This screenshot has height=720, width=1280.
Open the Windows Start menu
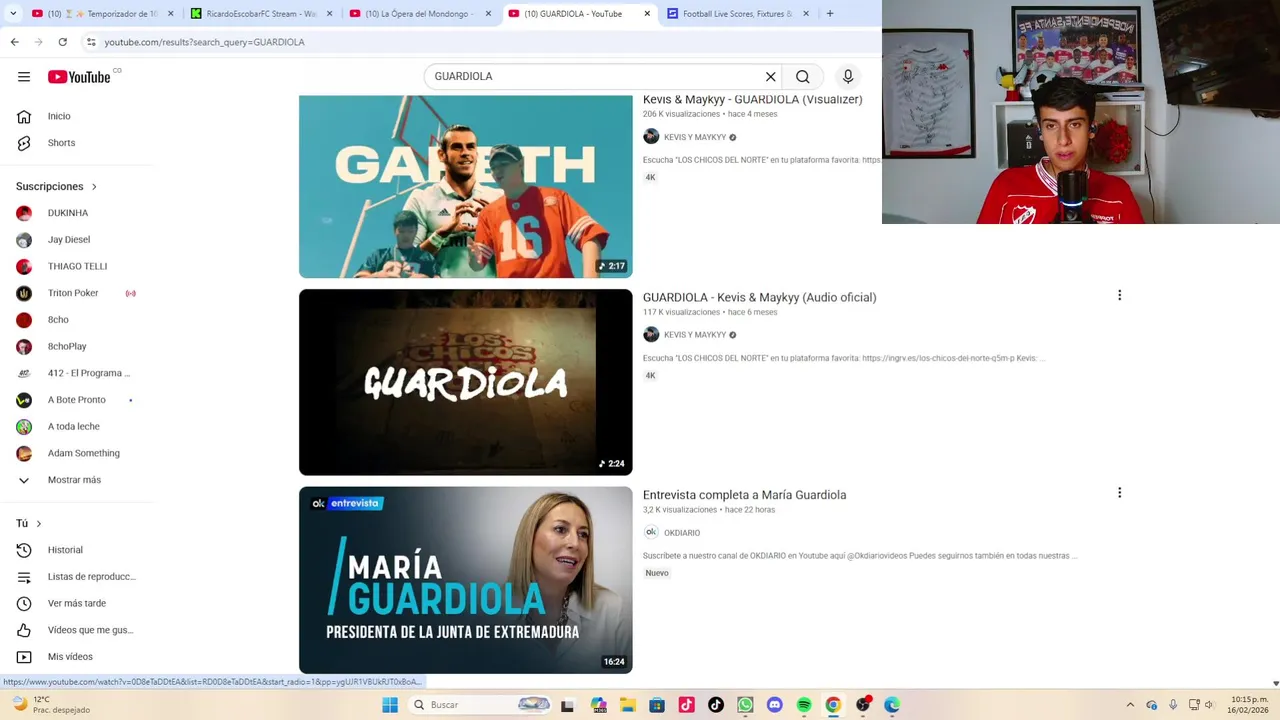point(390,705)
